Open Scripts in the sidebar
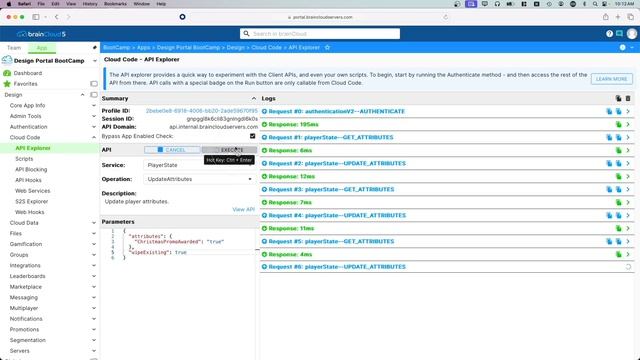Viewport: 640px width, 360px height. click(24, 159)
